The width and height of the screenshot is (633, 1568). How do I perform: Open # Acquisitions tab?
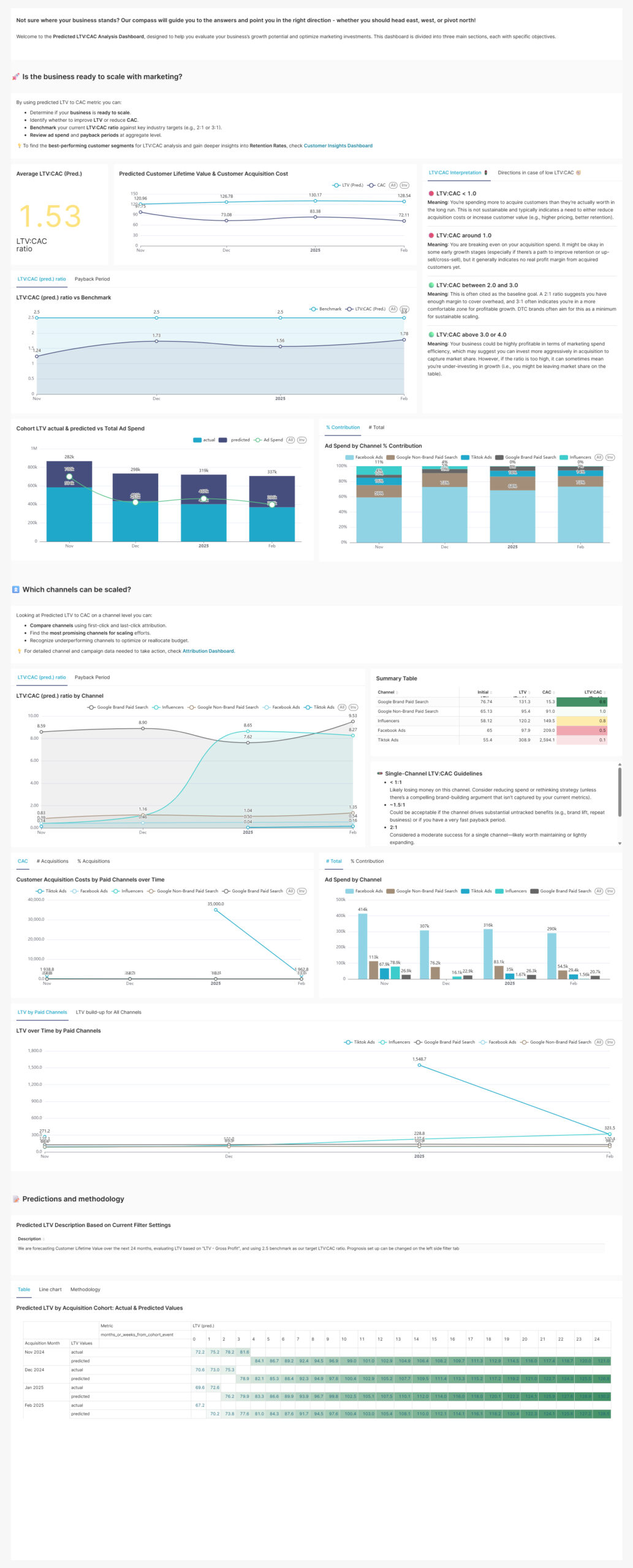pos(53,861)
